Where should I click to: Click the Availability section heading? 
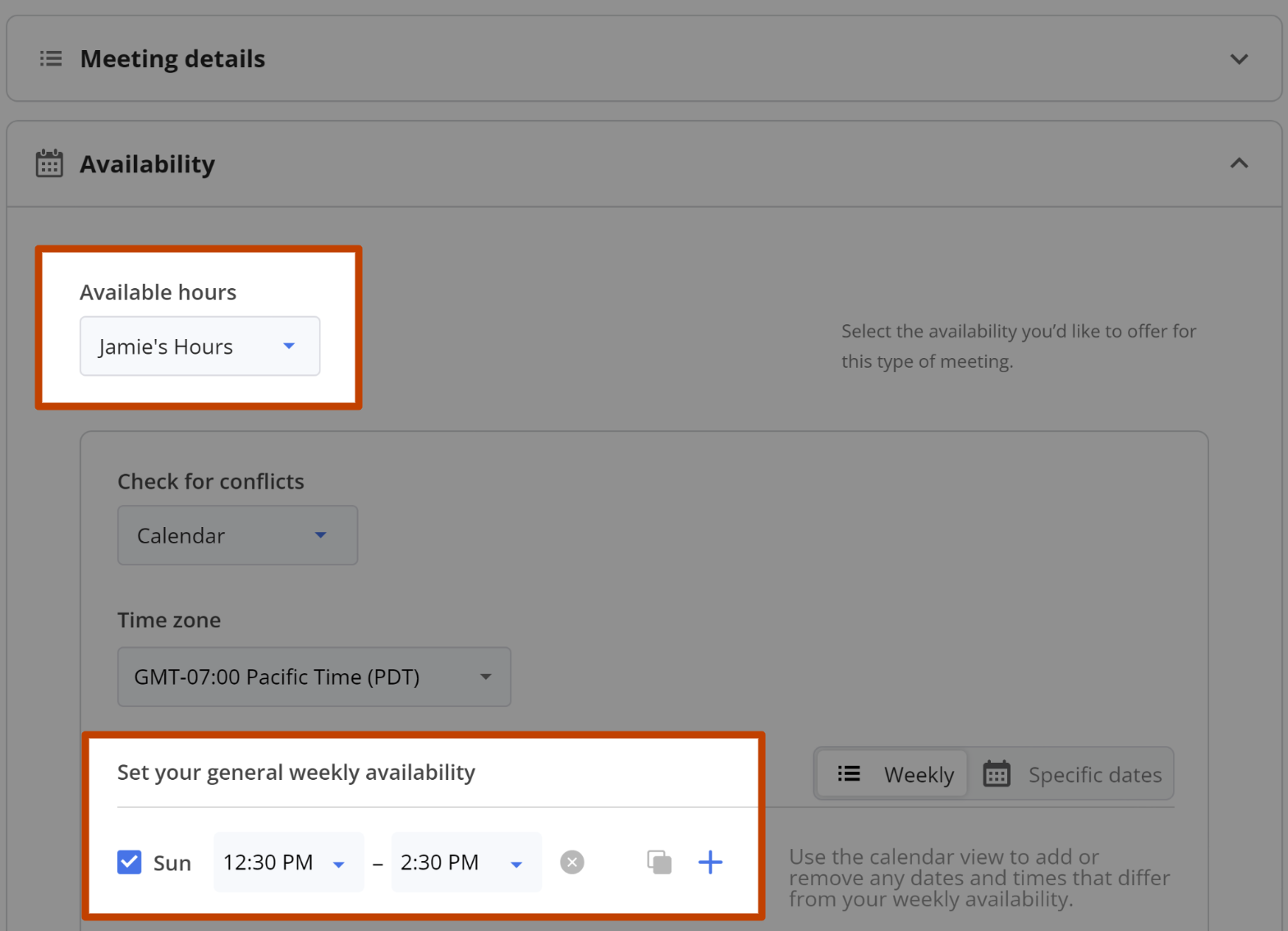tap(147, 164)
